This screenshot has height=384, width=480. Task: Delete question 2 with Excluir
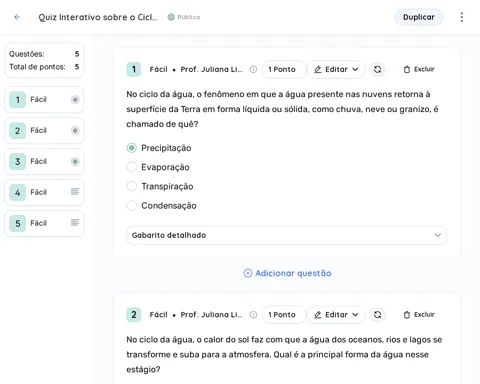pos(419,315)
